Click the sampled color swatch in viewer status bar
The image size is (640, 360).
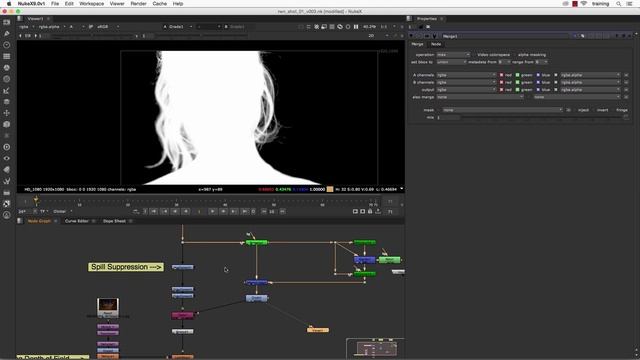tap(330, 189)
